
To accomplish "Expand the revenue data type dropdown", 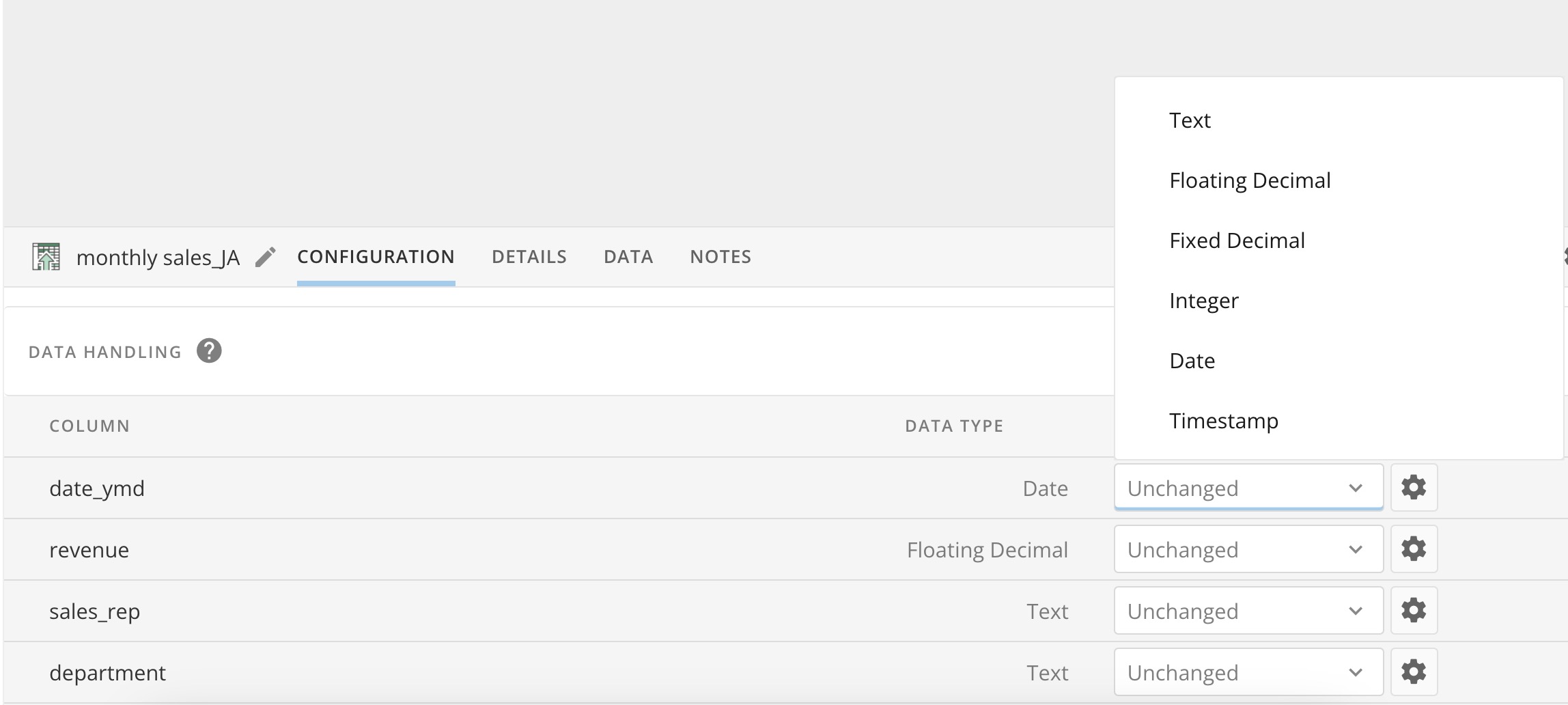I will [1248, 549].
